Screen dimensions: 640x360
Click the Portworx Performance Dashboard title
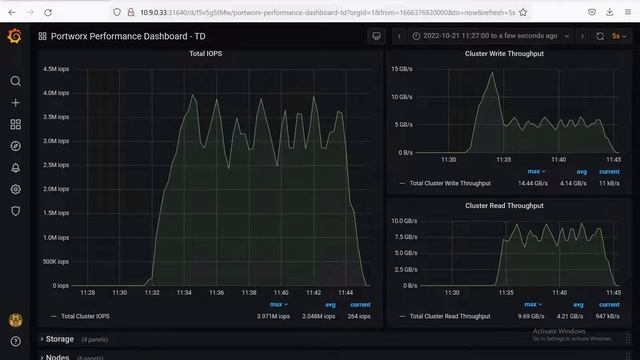128,36
